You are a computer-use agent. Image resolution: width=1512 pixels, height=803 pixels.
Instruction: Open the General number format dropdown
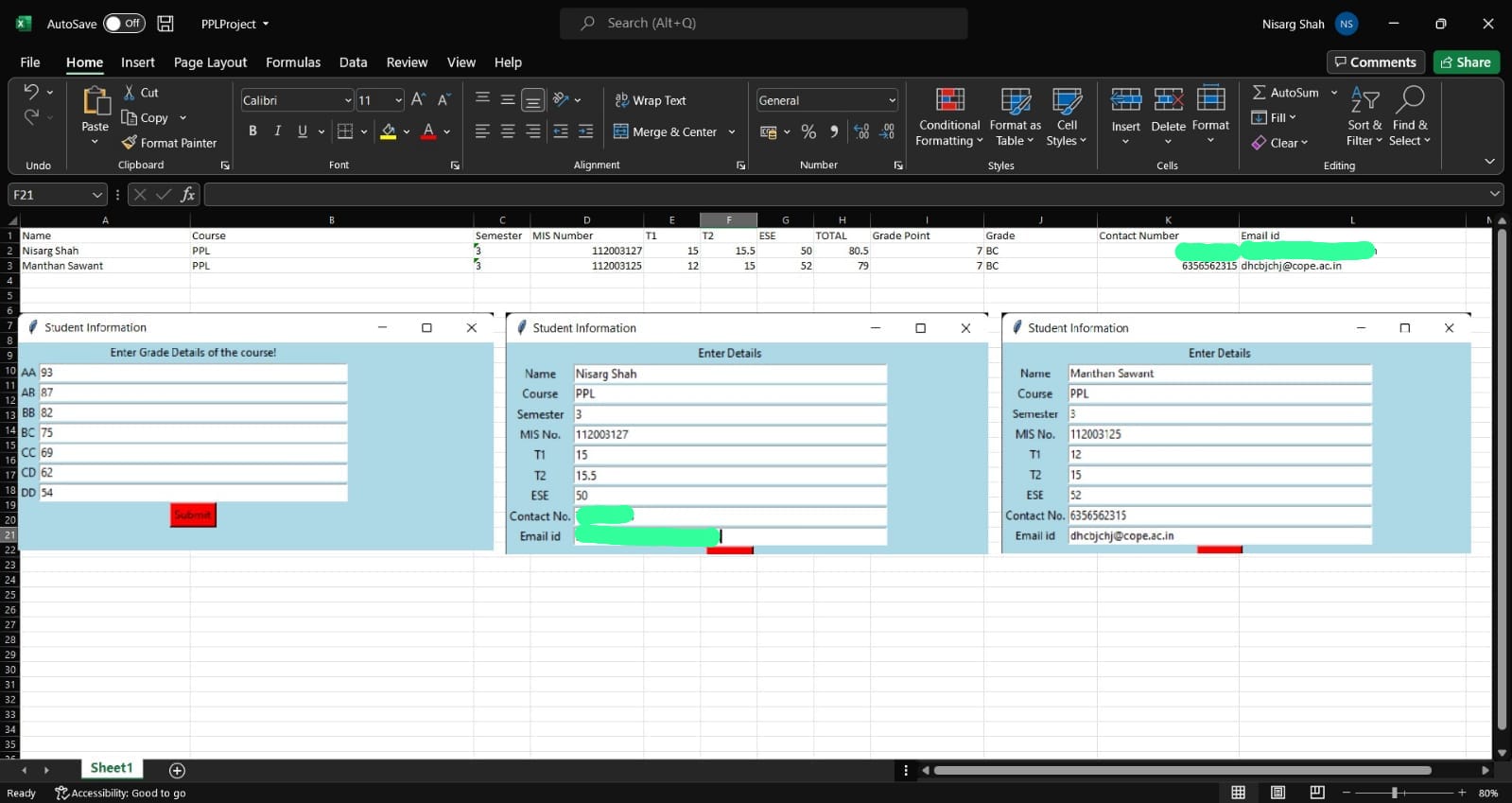click(892, 100)
